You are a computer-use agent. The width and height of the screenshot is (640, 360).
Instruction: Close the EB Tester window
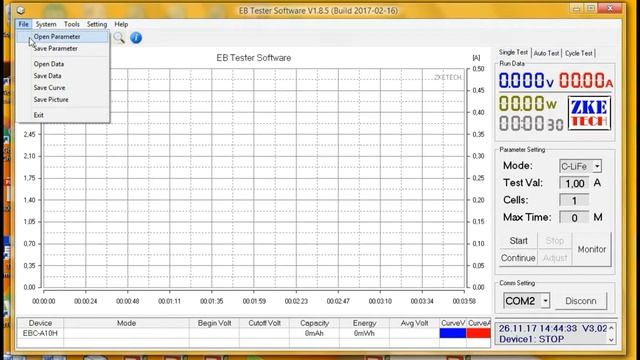pos(610,8)
